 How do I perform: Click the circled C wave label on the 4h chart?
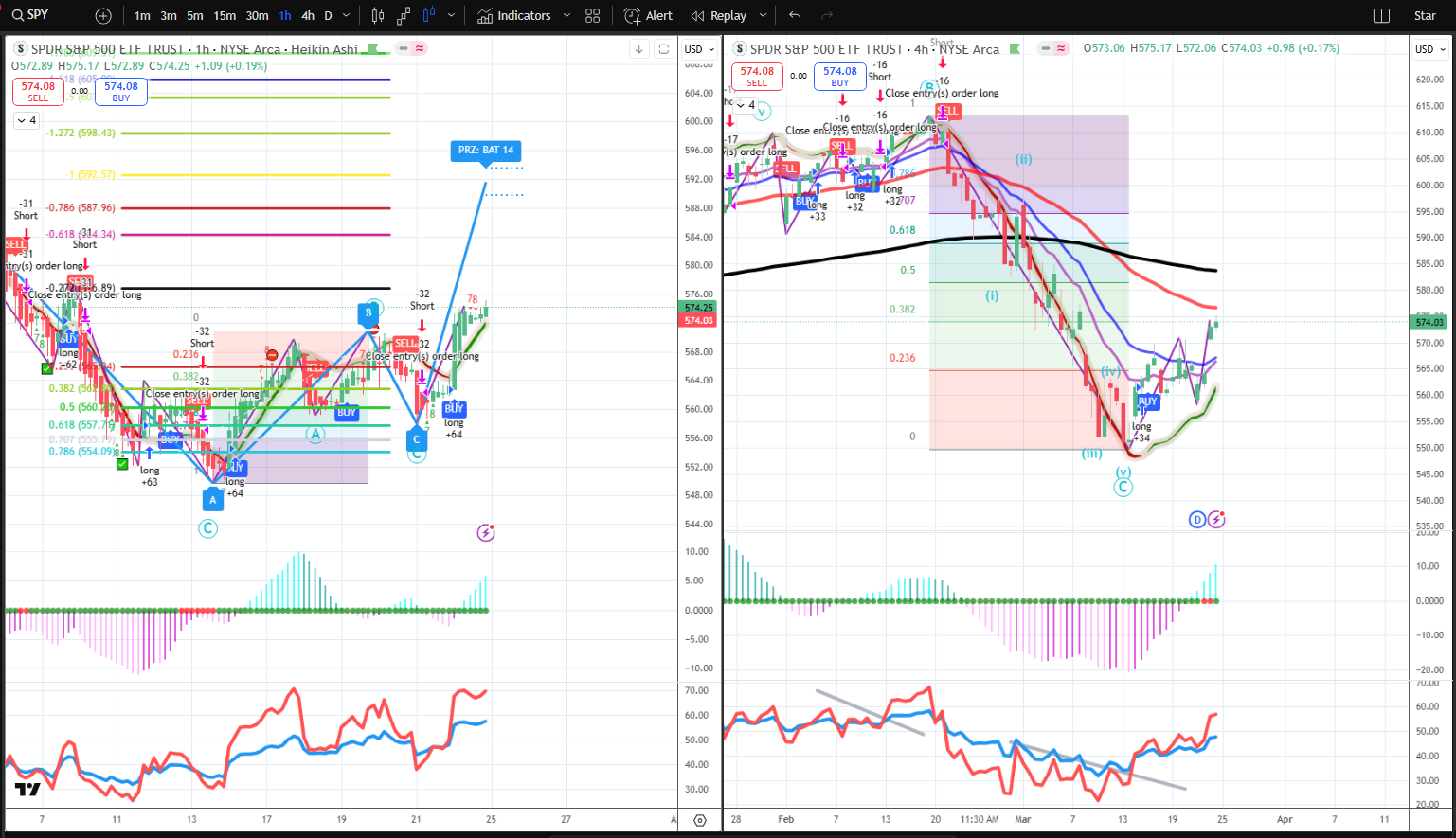pyautogui.click(x=1123, y=488)
